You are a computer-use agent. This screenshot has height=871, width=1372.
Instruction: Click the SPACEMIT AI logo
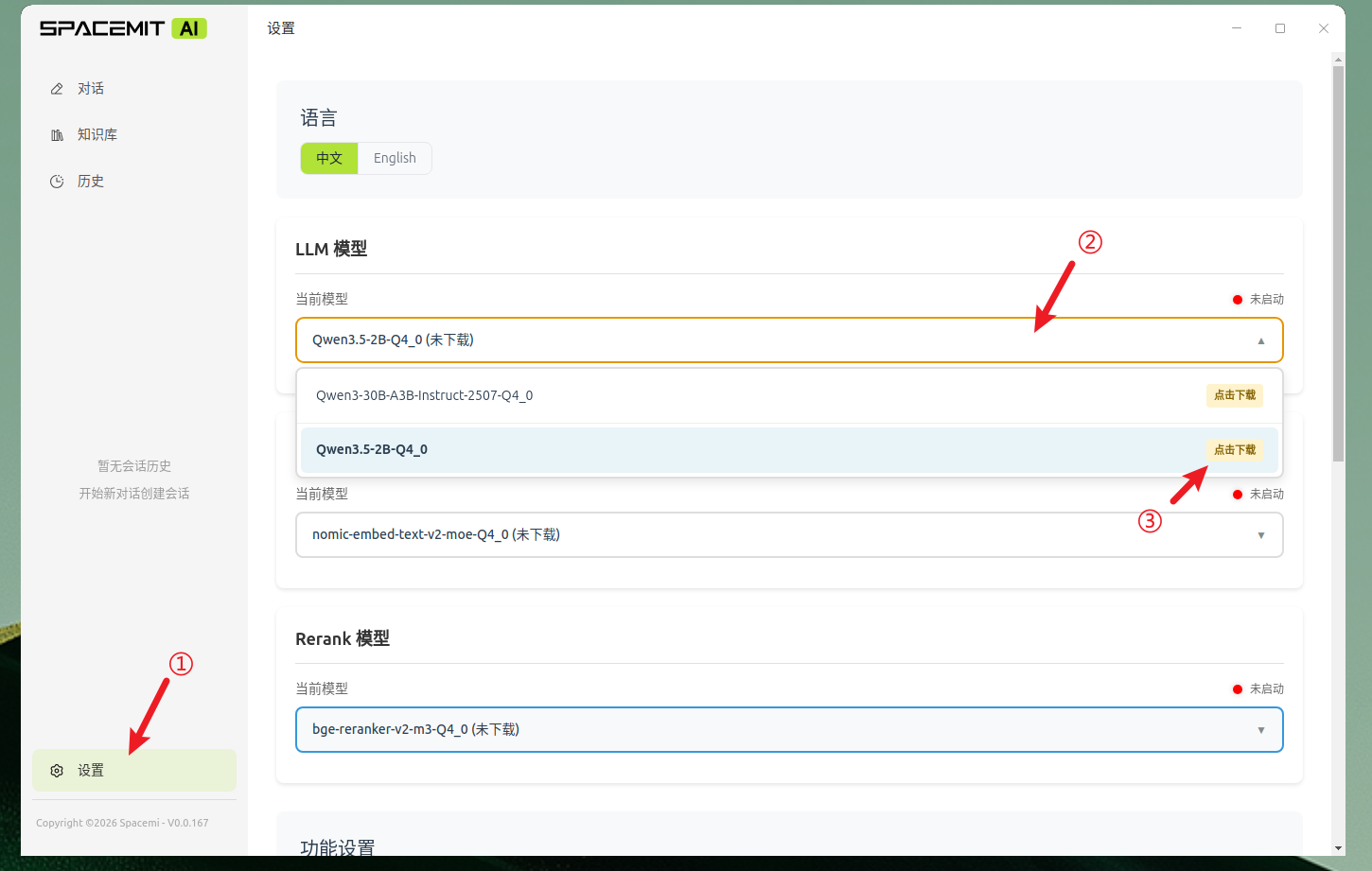pos(123,28)
